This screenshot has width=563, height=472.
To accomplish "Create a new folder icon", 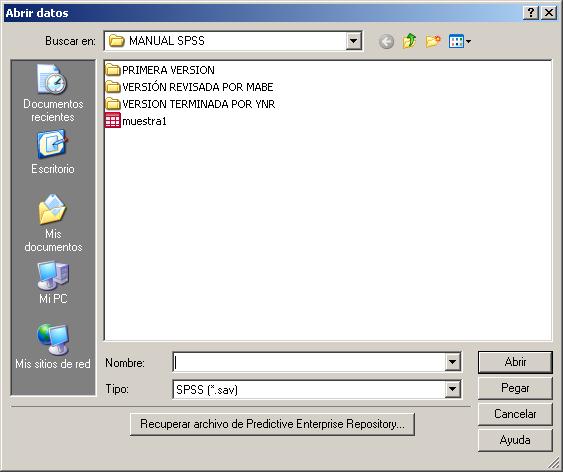I will [433, 41].
